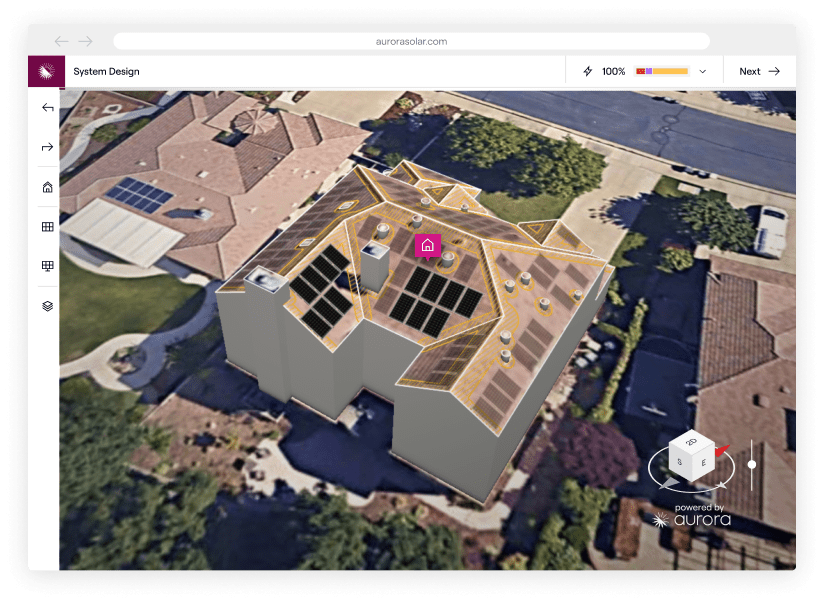Click the Next button
This screenshot has height=603, width=824.
tap(759, 71)
